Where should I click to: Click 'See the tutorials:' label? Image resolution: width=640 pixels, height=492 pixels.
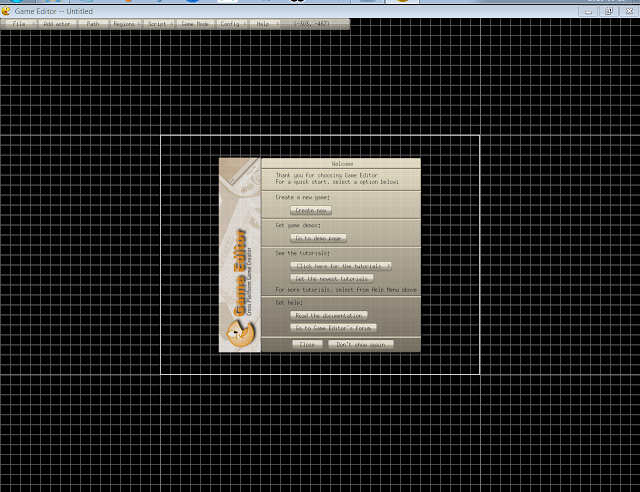click(x=302, y=253)
